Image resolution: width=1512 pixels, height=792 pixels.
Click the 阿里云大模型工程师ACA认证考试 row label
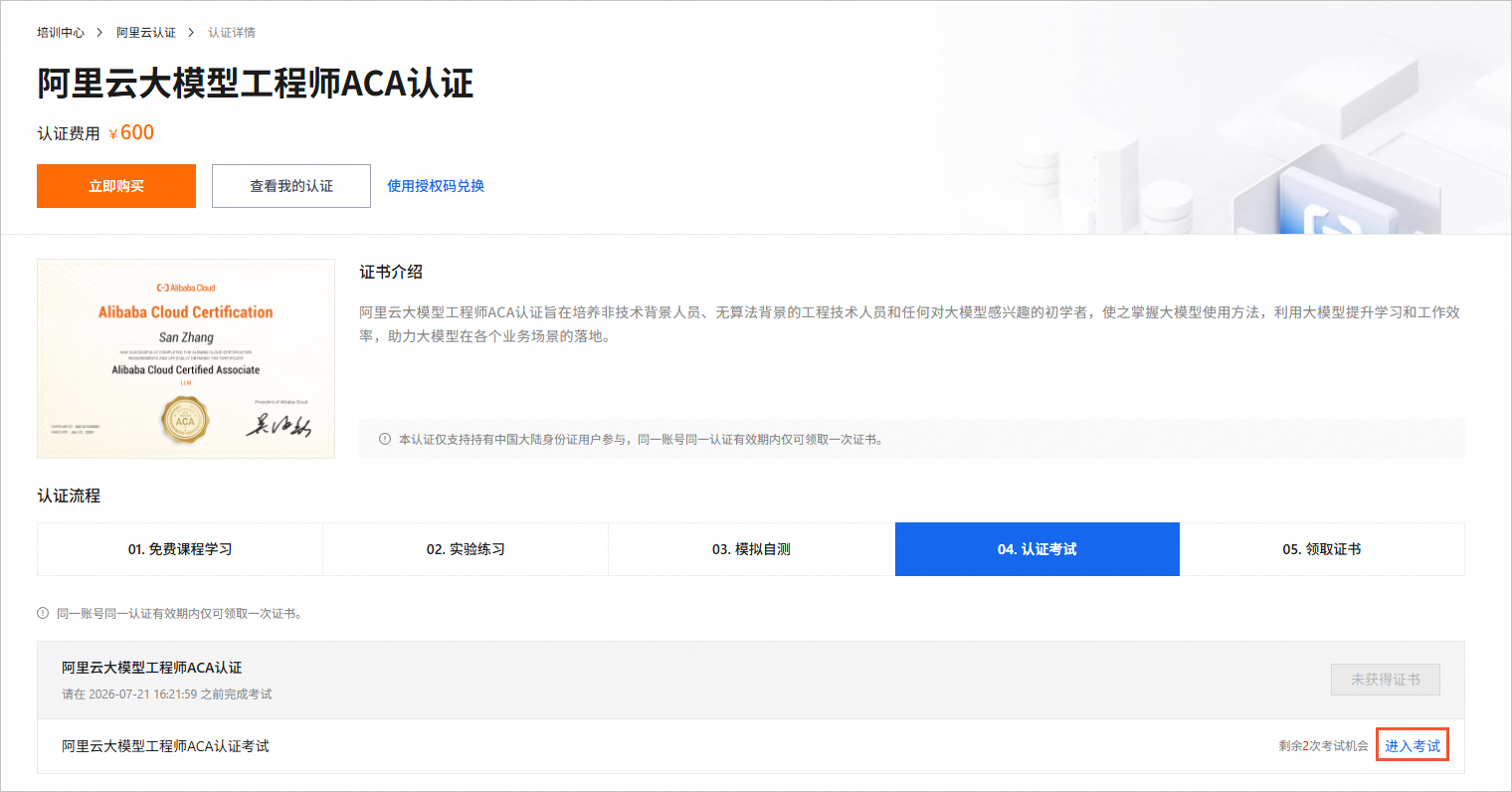tap(165, 746)
